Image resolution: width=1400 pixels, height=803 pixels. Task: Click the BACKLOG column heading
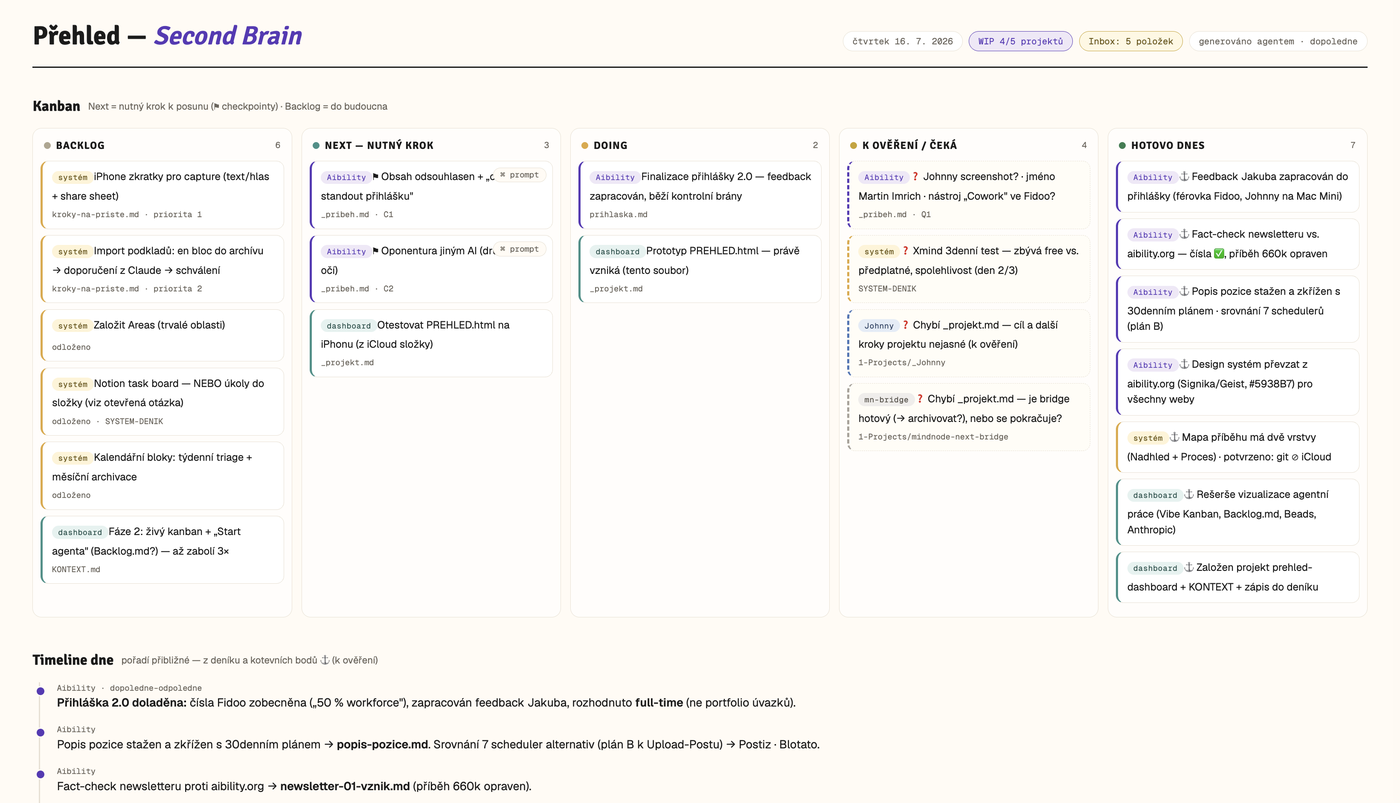(80, 146)
